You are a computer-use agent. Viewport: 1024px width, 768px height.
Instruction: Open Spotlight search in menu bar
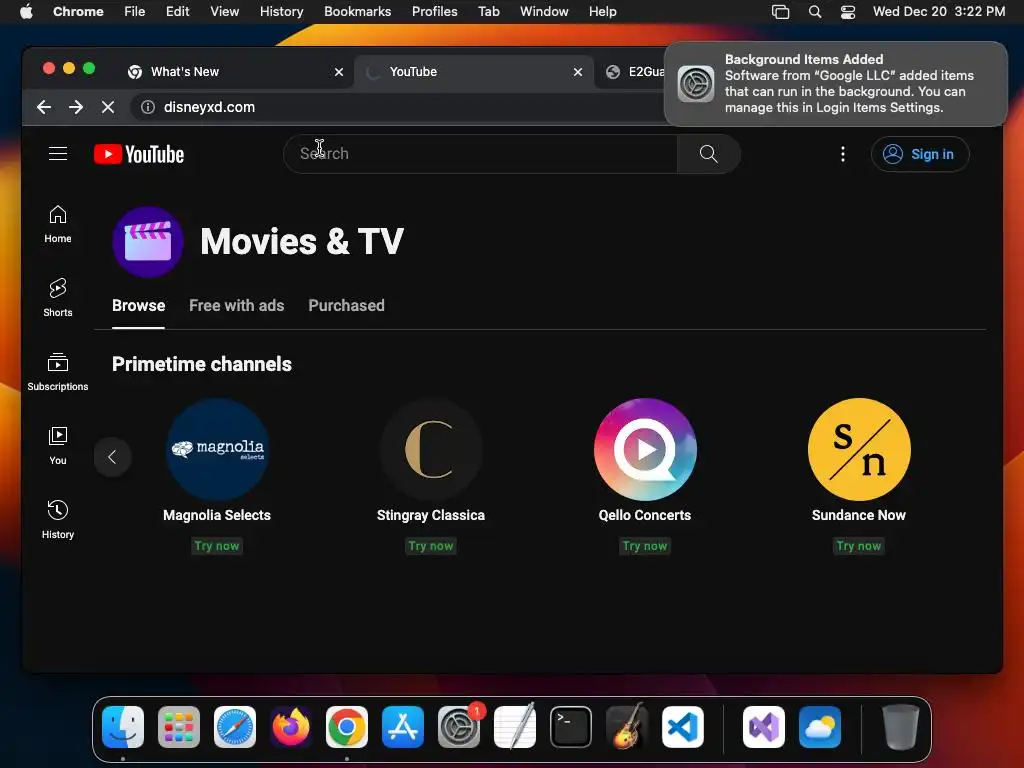pyautogui.click(x=814, y=12)
